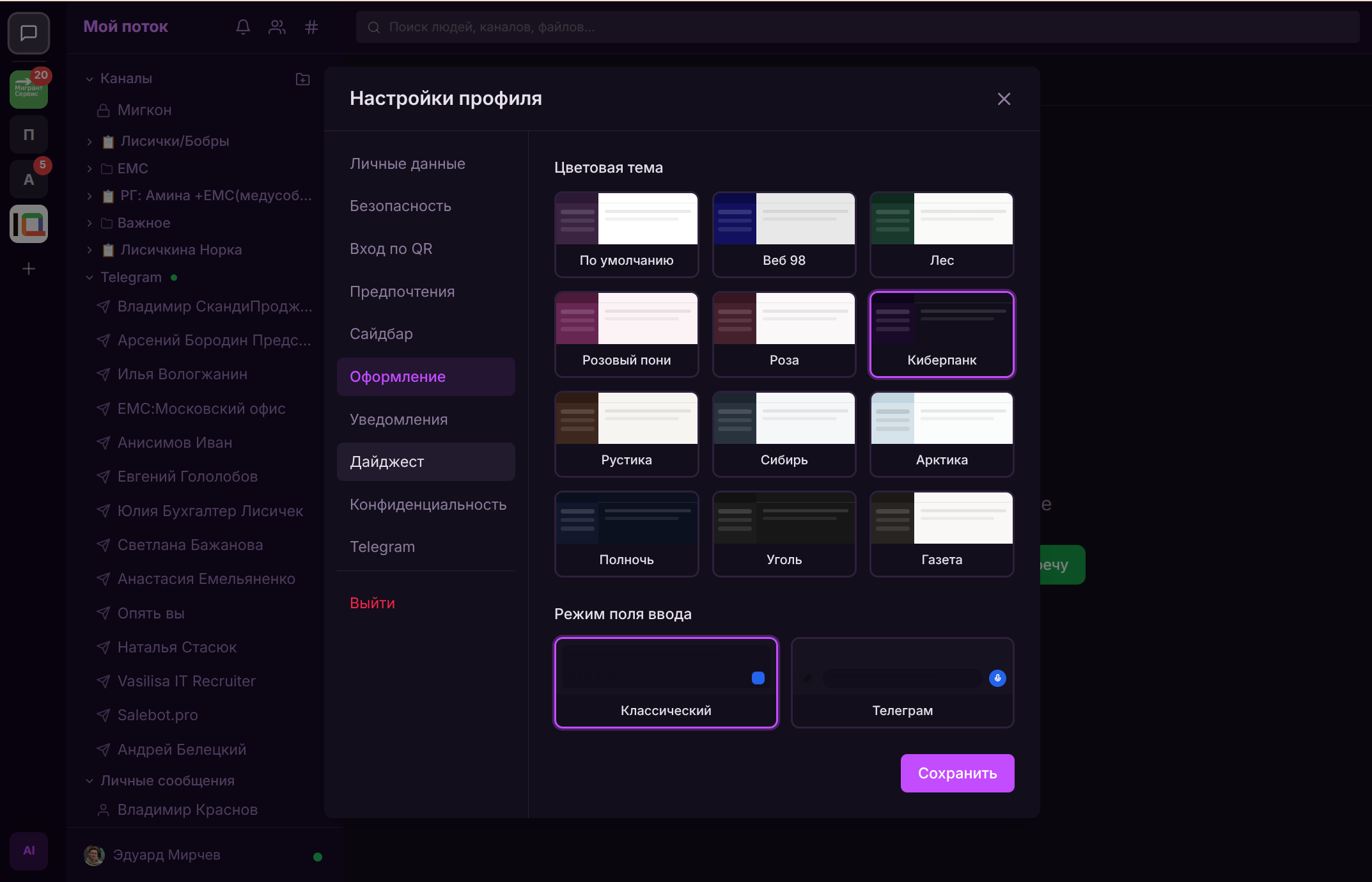The height and width of the screenshot is (882, 1372).
Task: Open the contacts people icon
Action: point(277,27)
